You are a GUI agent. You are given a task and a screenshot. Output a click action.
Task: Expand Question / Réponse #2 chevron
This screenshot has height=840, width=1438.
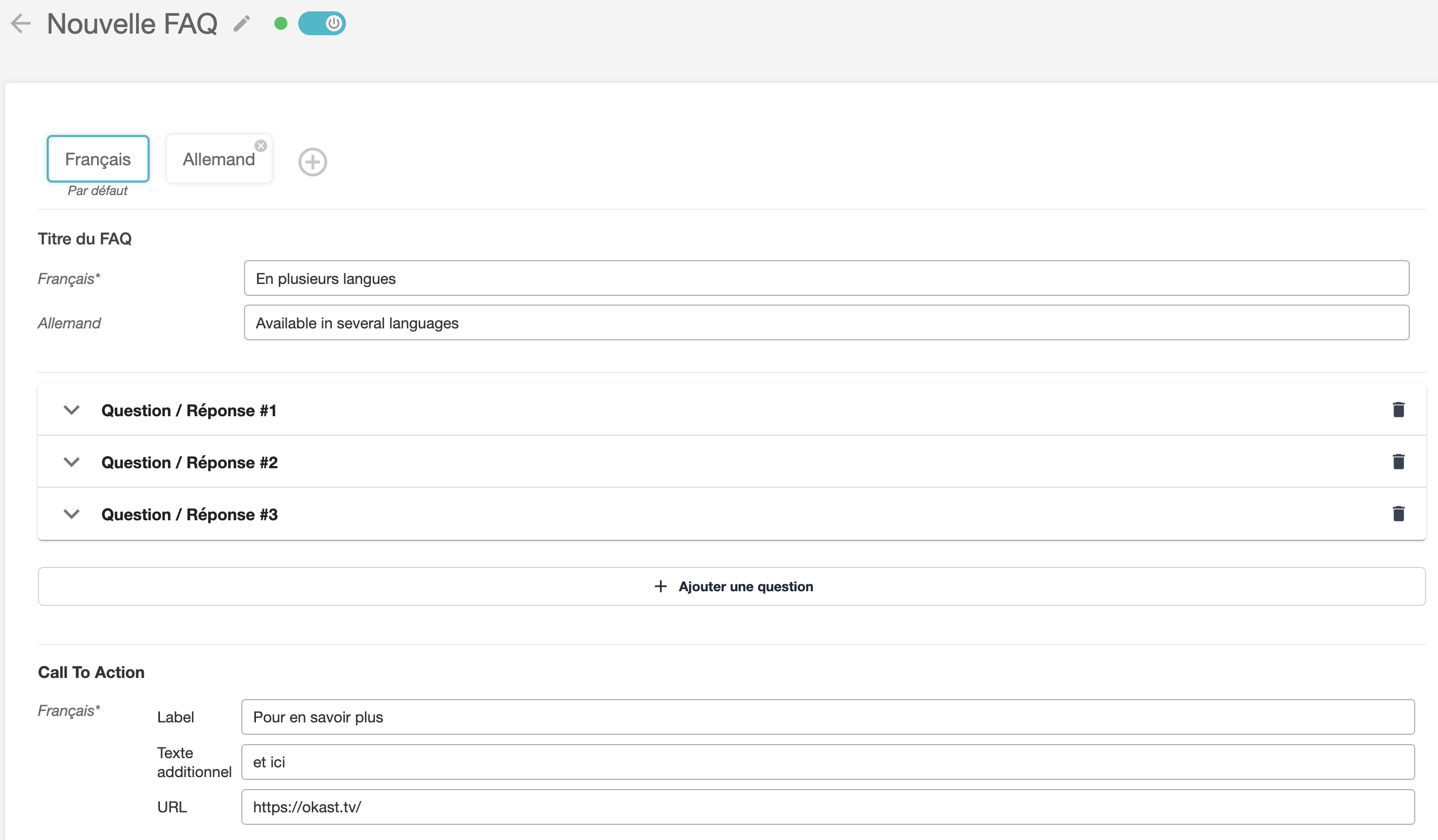tap(72, 462)
